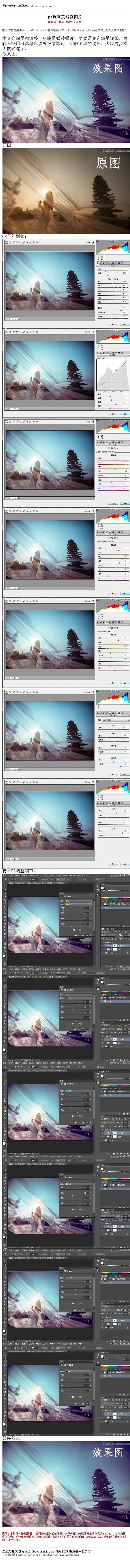Screen dimensions: 130x1568
Task: Click the CR里的调整 section label
Action: click(15, 236)
